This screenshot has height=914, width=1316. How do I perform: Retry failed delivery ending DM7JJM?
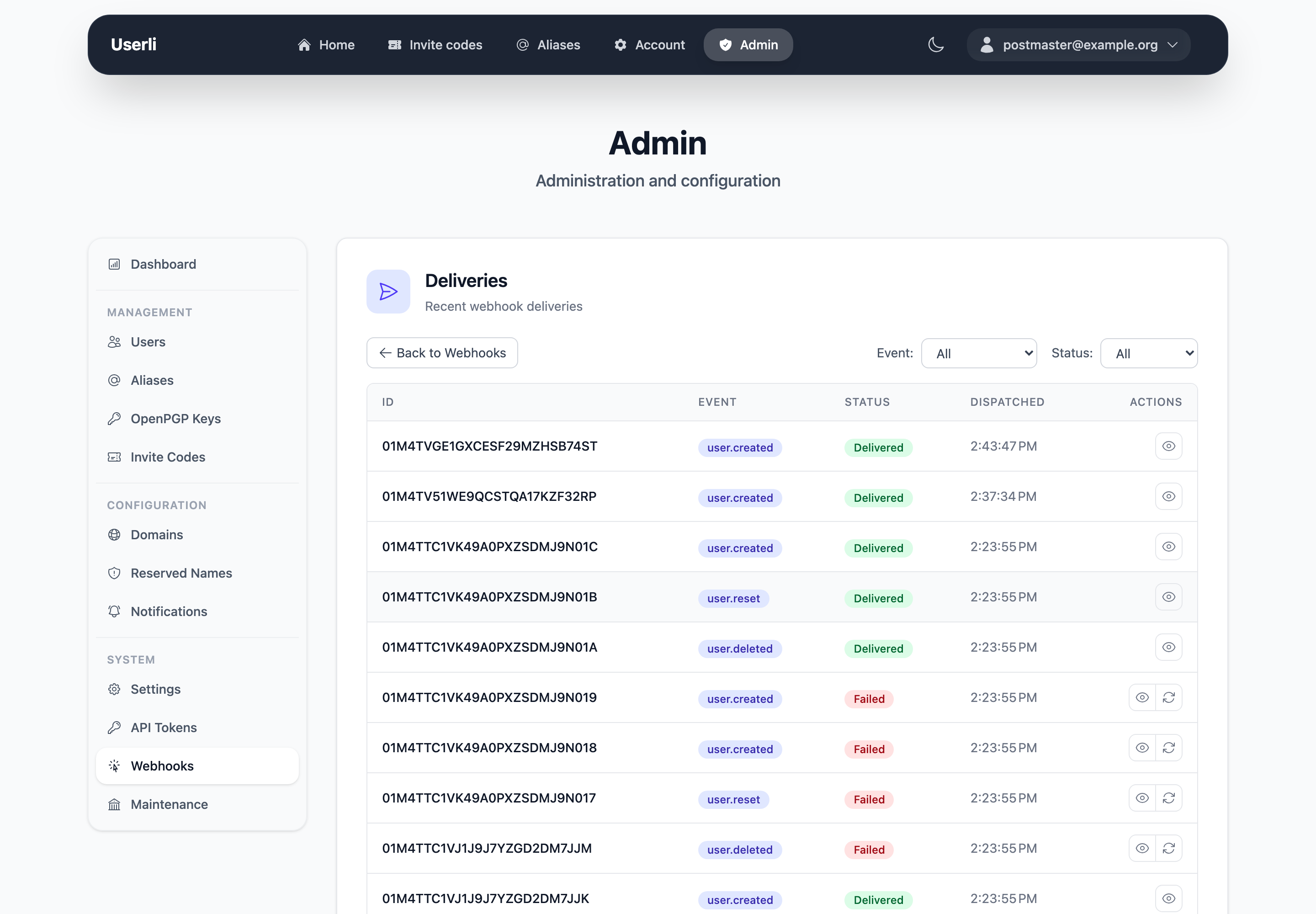tap(1169, 849)
